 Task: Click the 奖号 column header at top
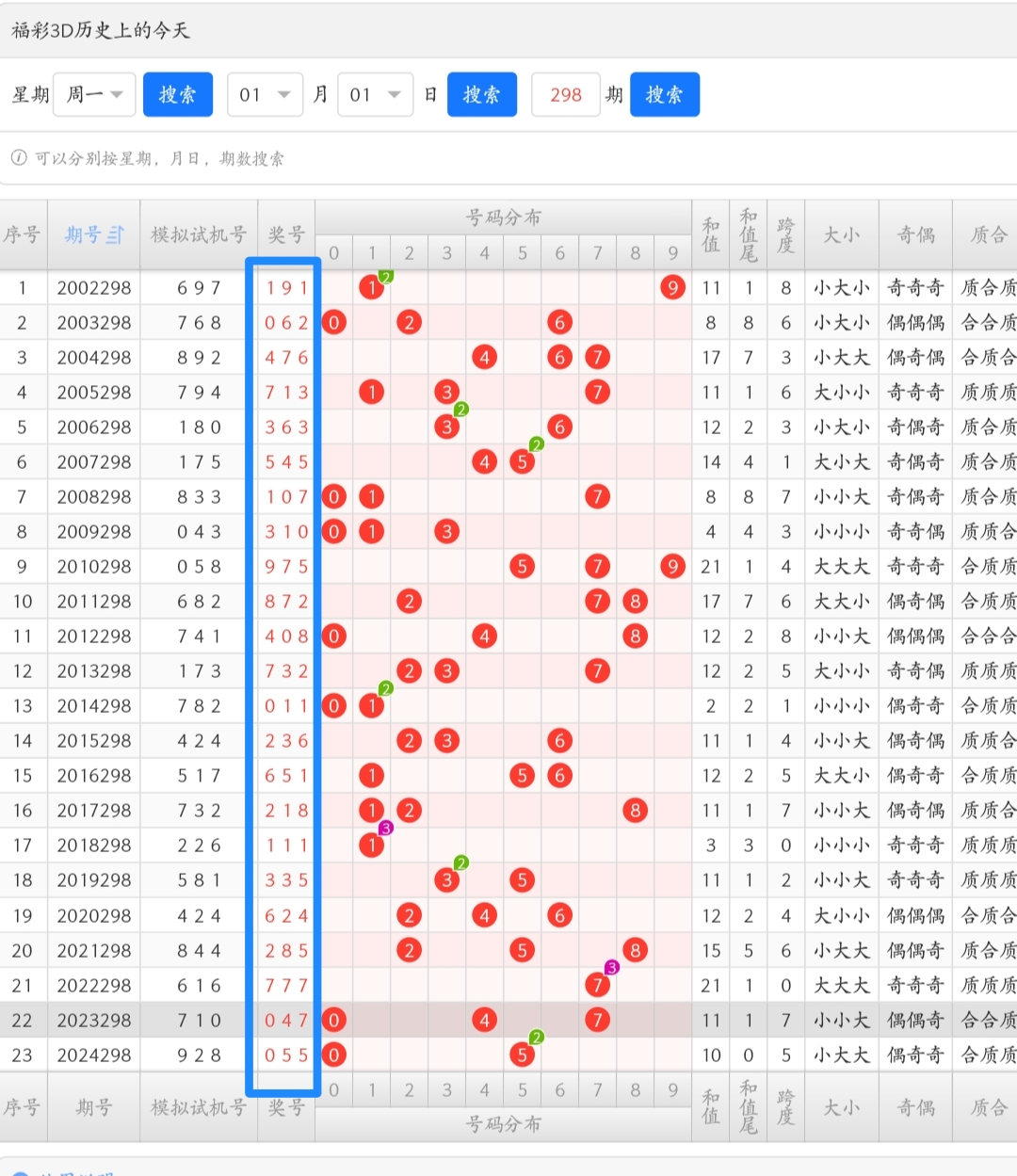[x=286, y=235]
